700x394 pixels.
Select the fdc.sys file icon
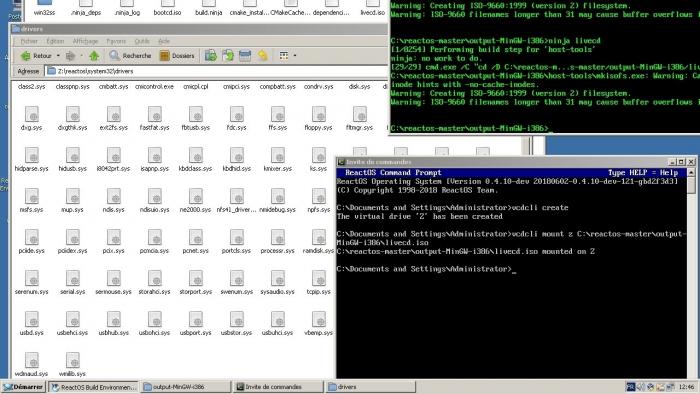237,115
